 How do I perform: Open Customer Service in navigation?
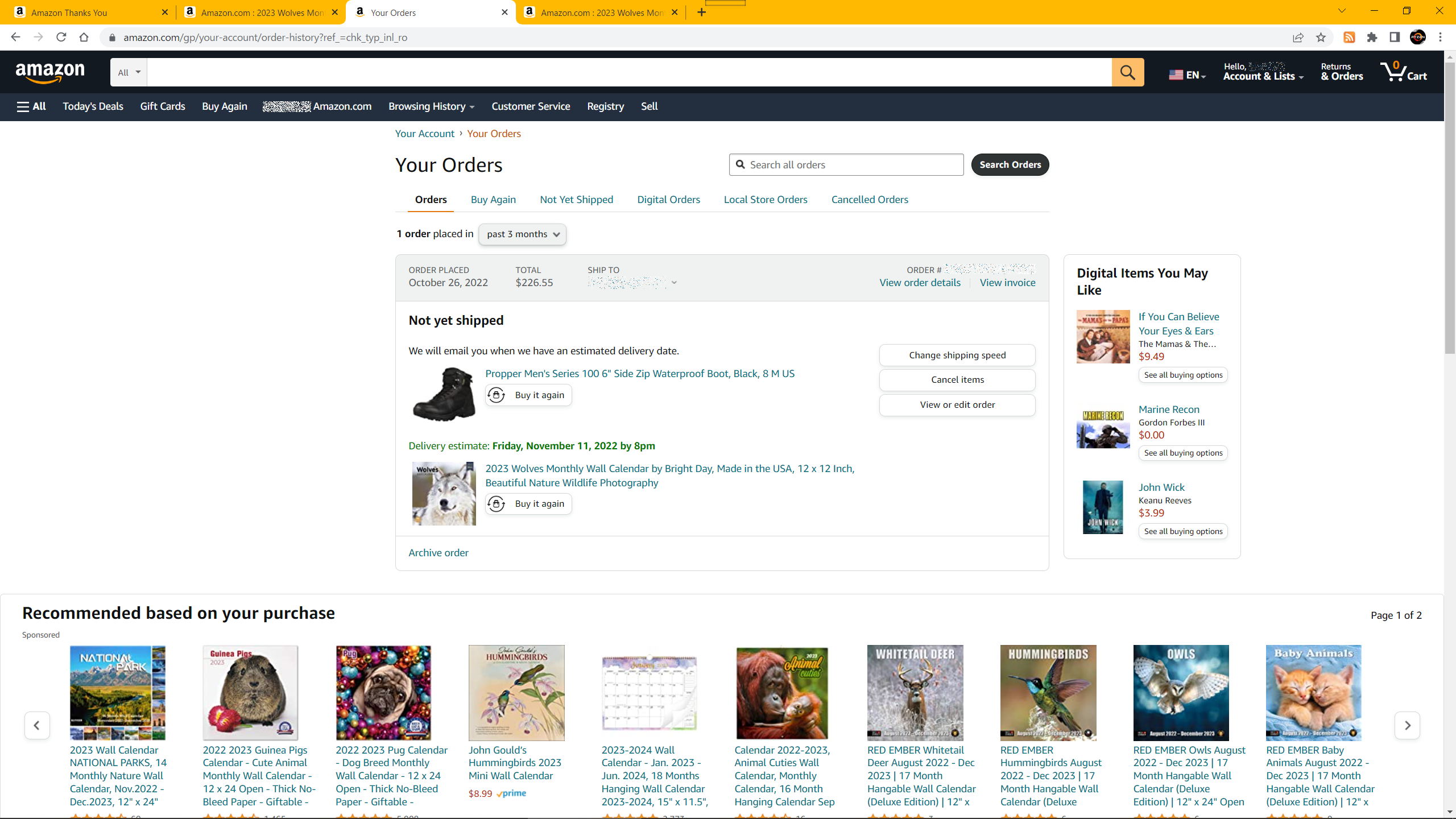coord(531,106)
